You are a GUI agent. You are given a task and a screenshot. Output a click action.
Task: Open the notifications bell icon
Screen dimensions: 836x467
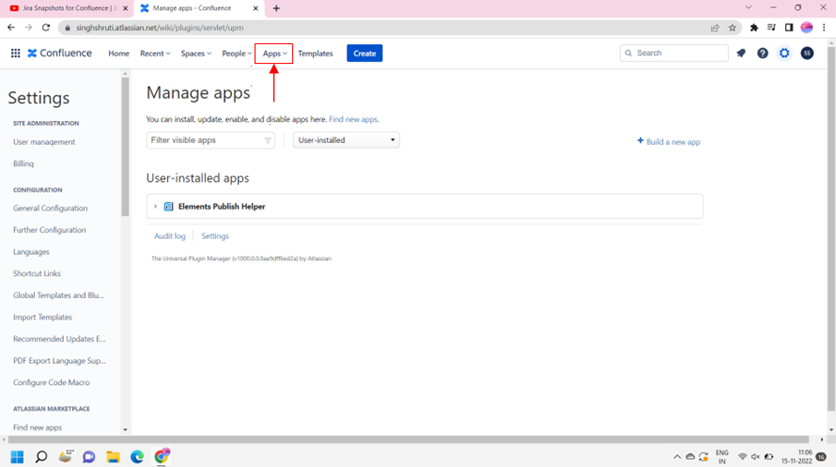pyautogui.click(x=741, y=53)
